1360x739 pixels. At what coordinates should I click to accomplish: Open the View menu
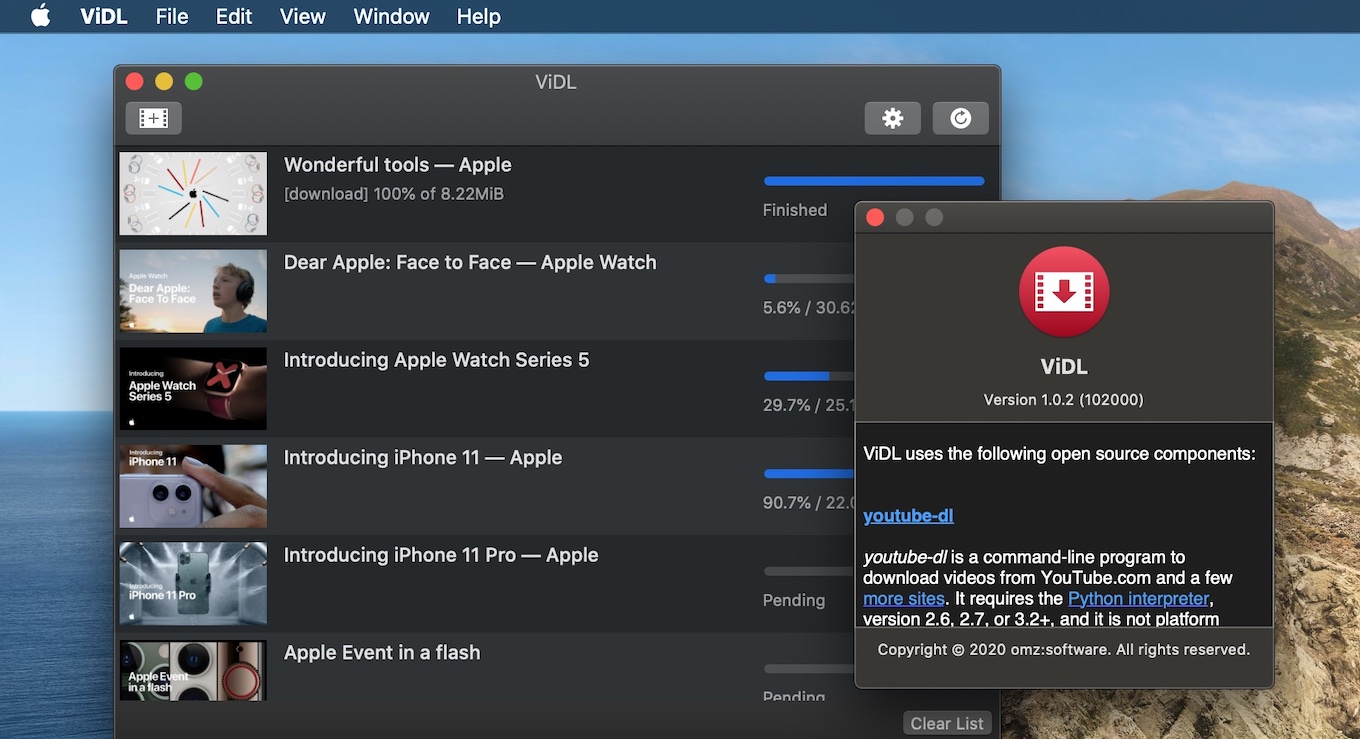point(303,16)
